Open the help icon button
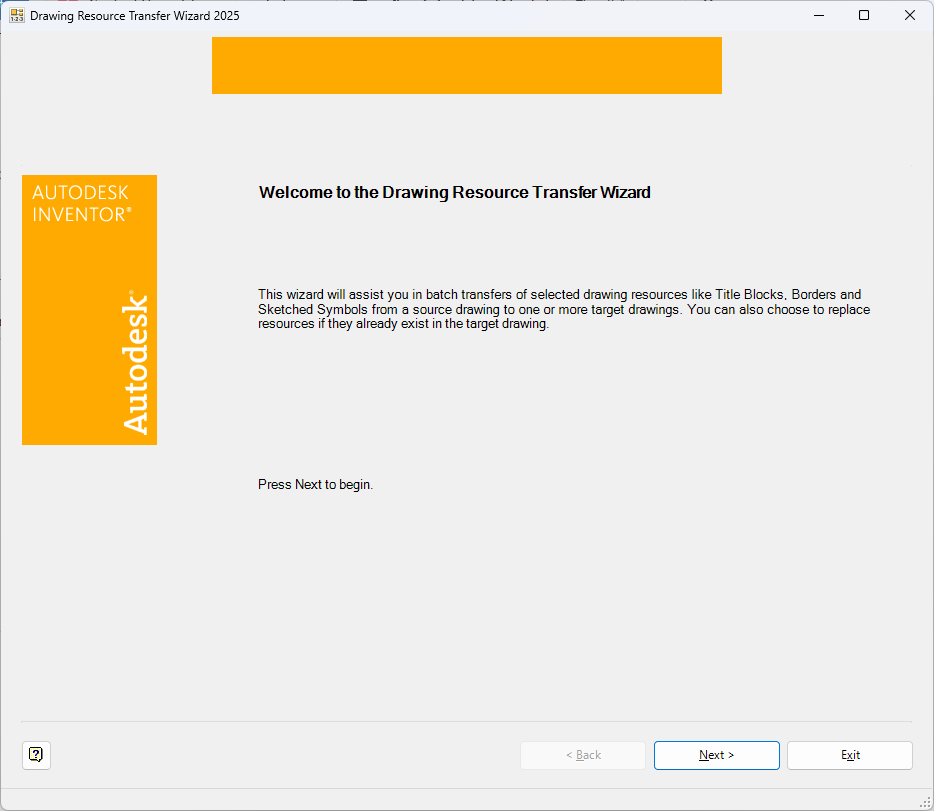 (36, 755)
